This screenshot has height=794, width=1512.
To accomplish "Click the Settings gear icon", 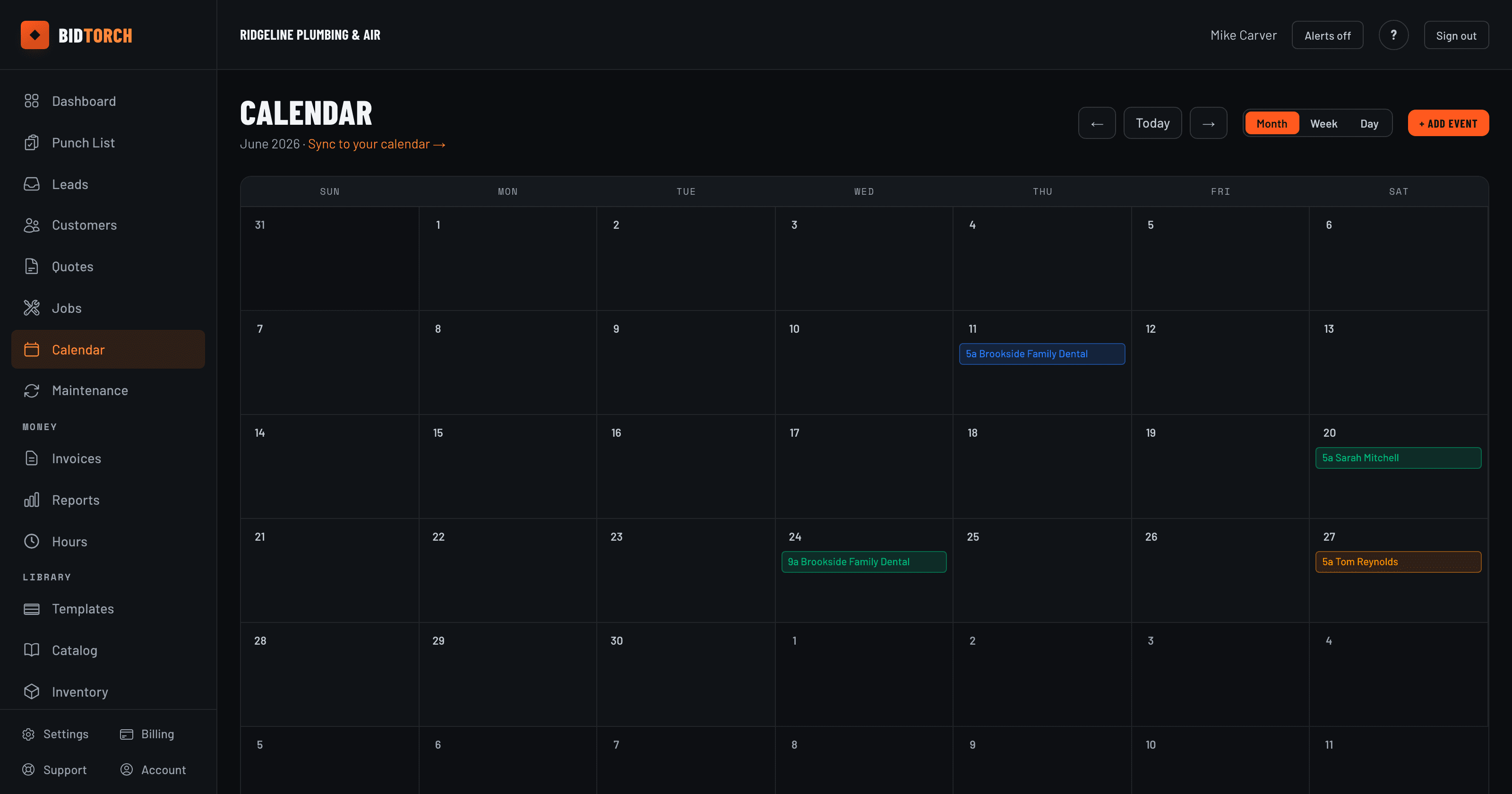I will click(28, 734).
